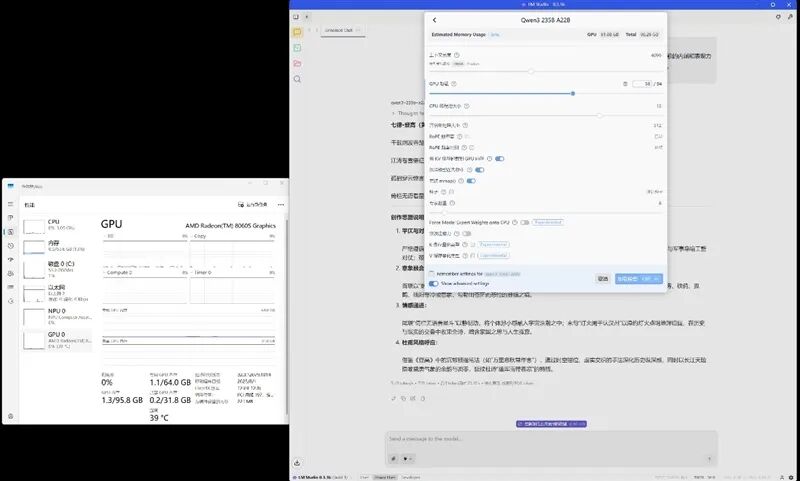Click the GPU offload slider handle

point(573,94)
